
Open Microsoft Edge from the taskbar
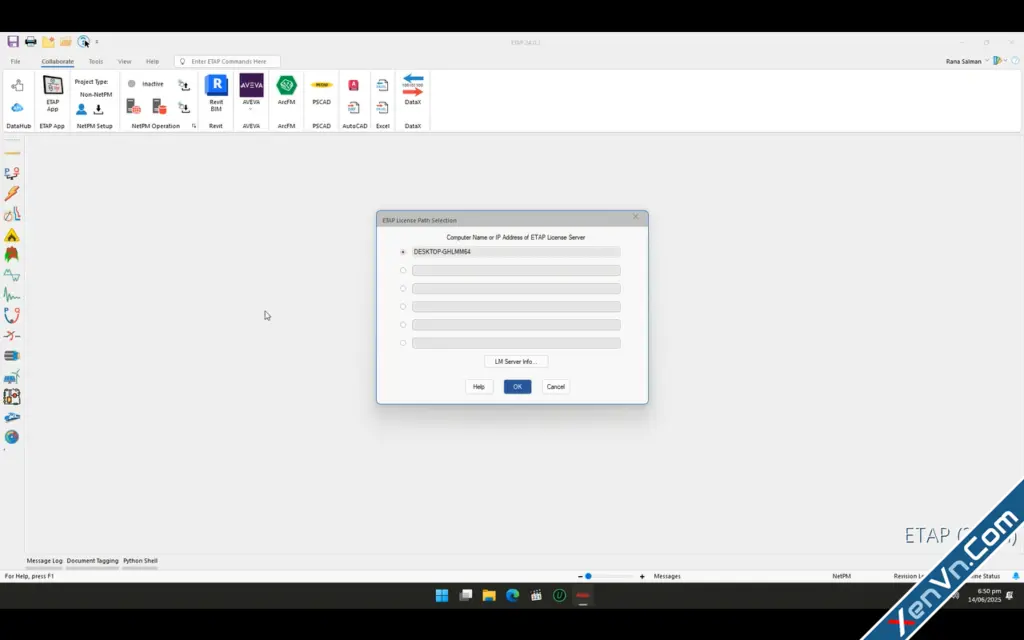coord(513,596)
